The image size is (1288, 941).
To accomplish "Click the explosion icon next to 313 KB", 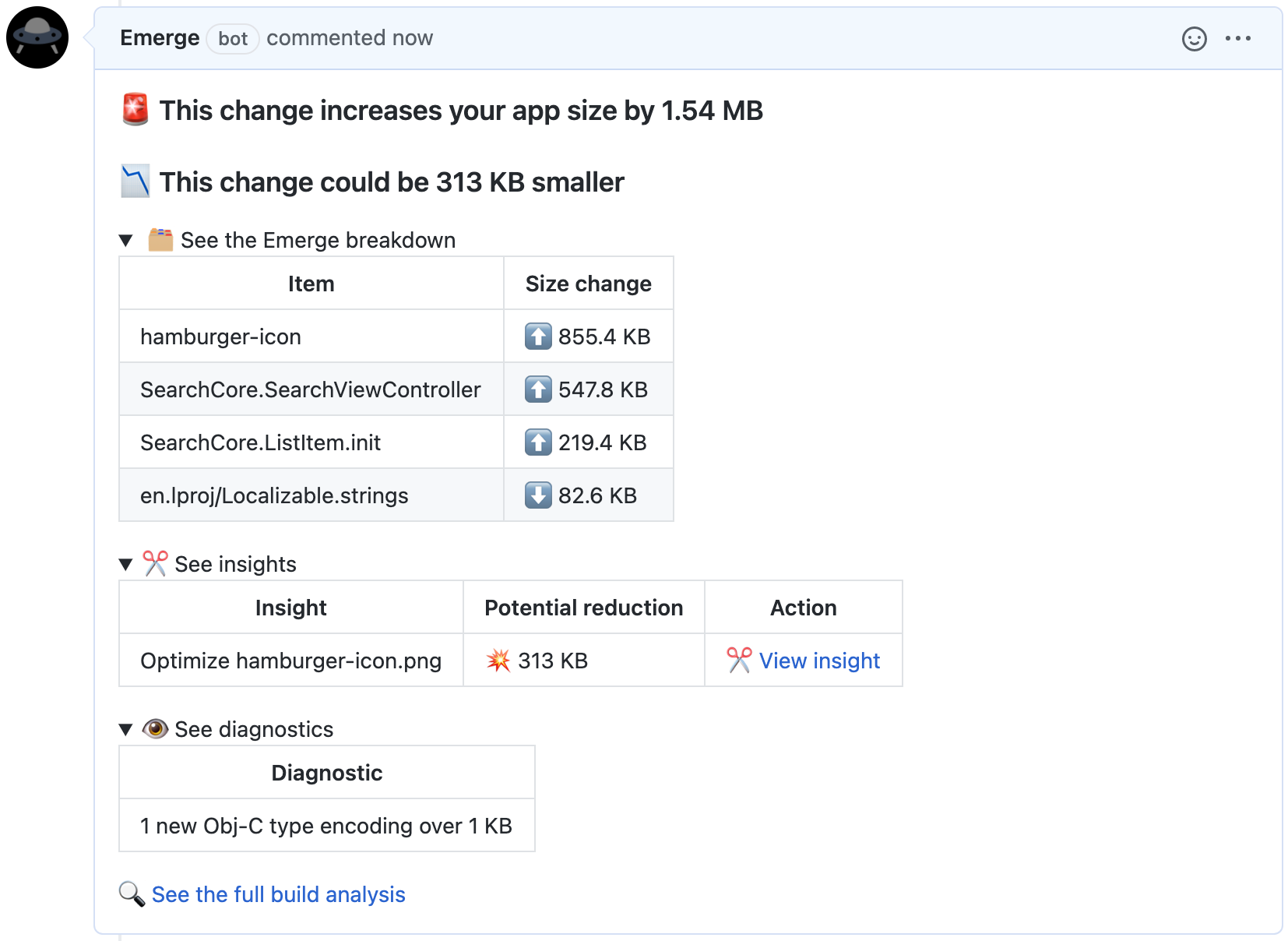I will tap(498, 661).
